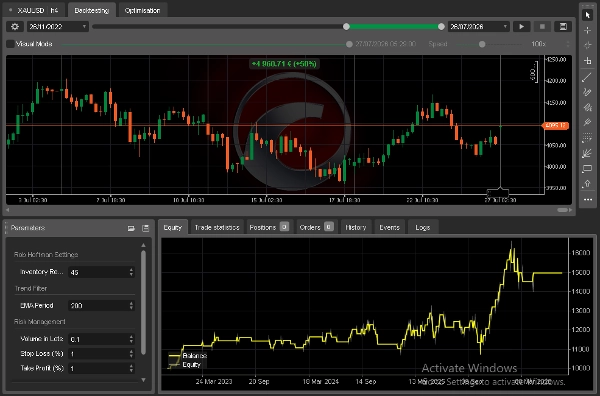Click the Take Profit stepper arrows
This screenshot has width=600, height=396.
pos(131,368)
